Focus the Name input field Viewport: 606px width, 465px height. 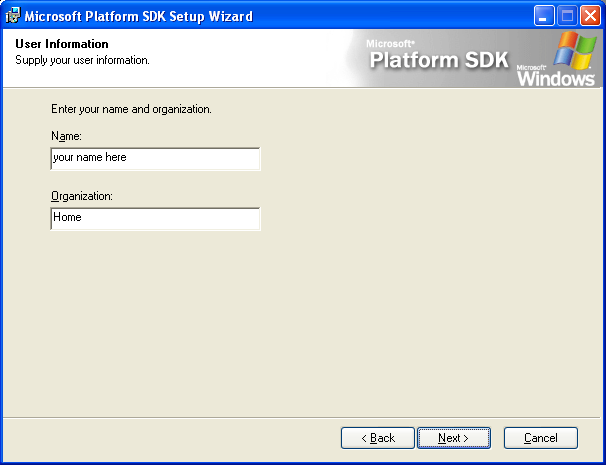tap(155, 158)
